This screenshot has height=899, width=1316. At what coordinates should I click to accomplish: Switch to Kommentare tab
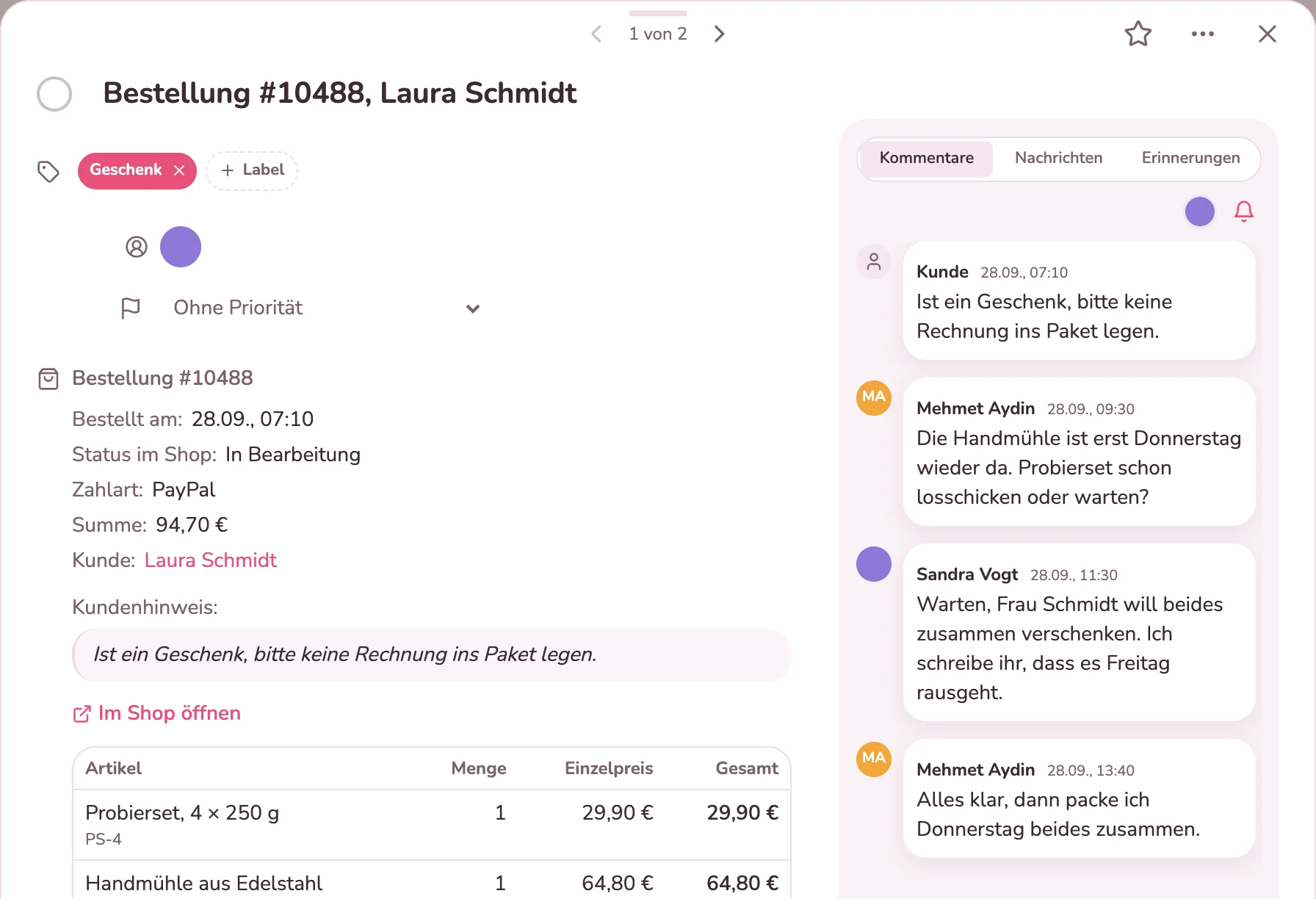927,158
